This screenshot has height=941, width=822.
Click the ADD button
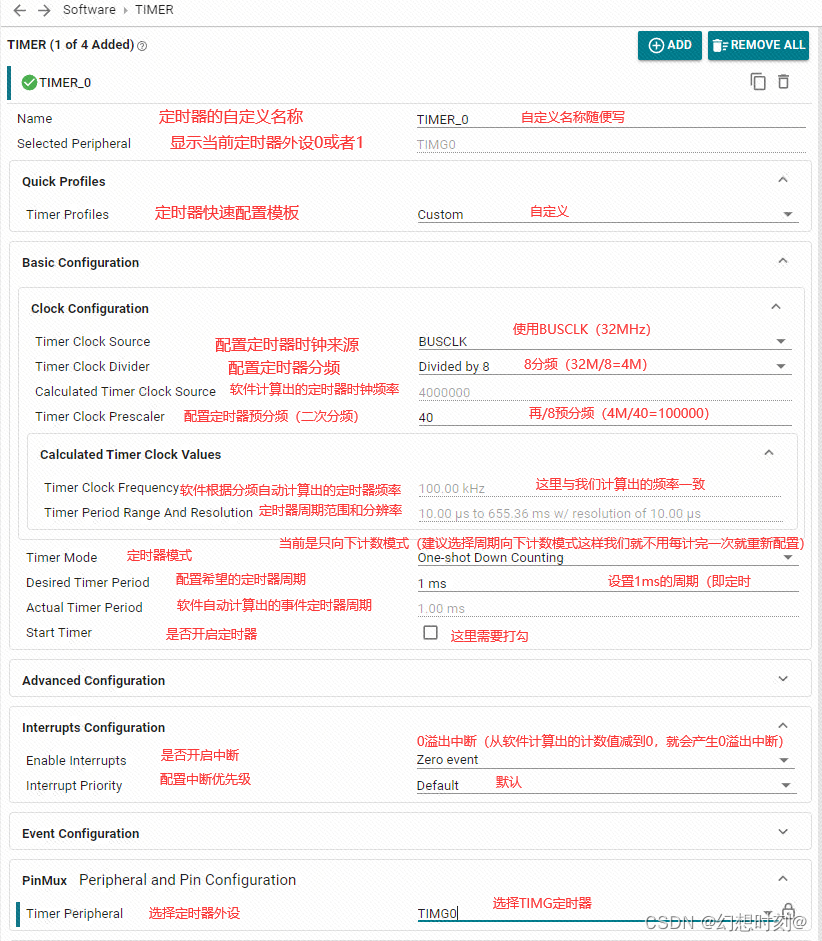[670, 46]
